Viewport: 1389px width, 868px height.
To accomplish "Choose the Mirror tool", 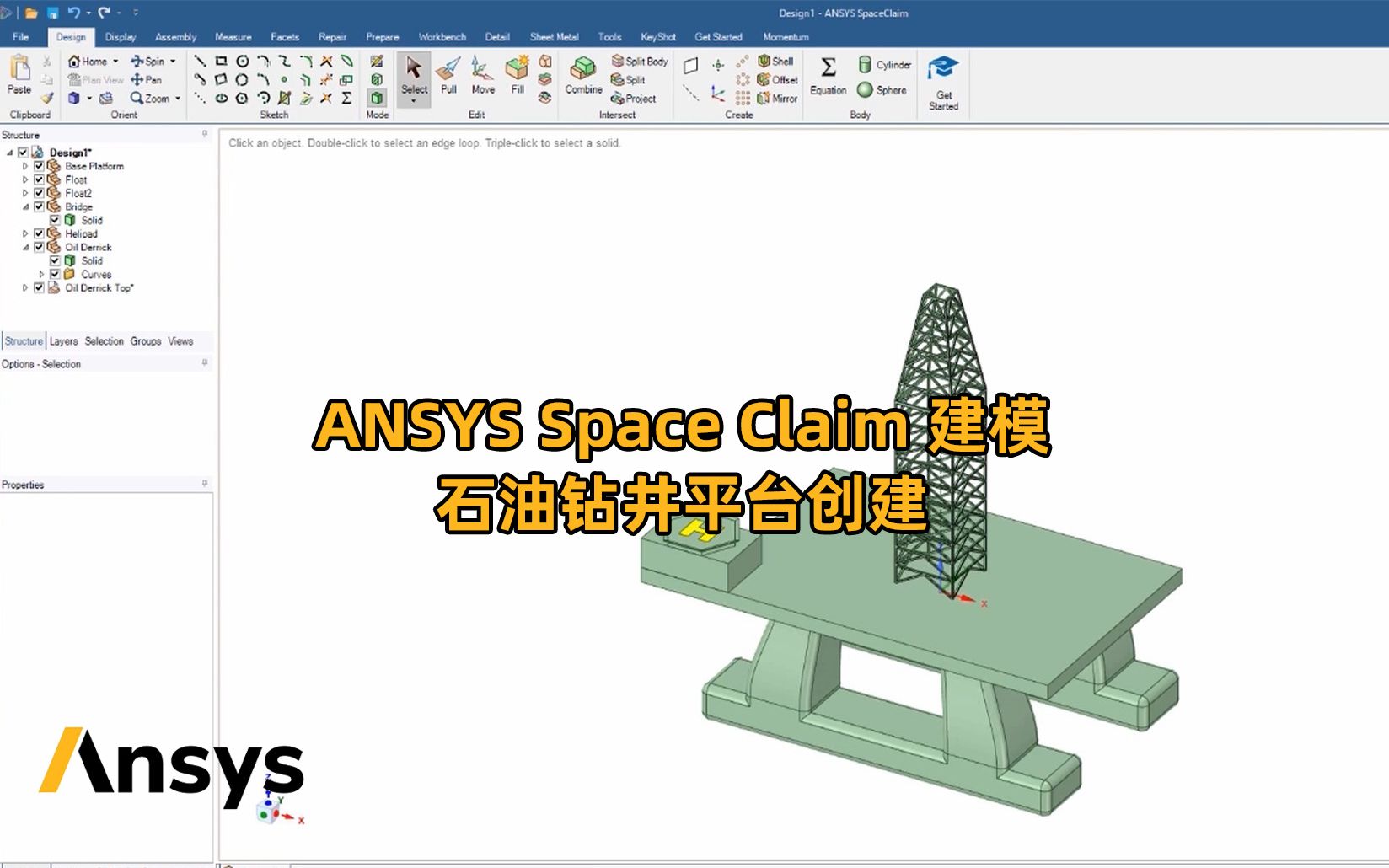I will click(x=777, y=99).
